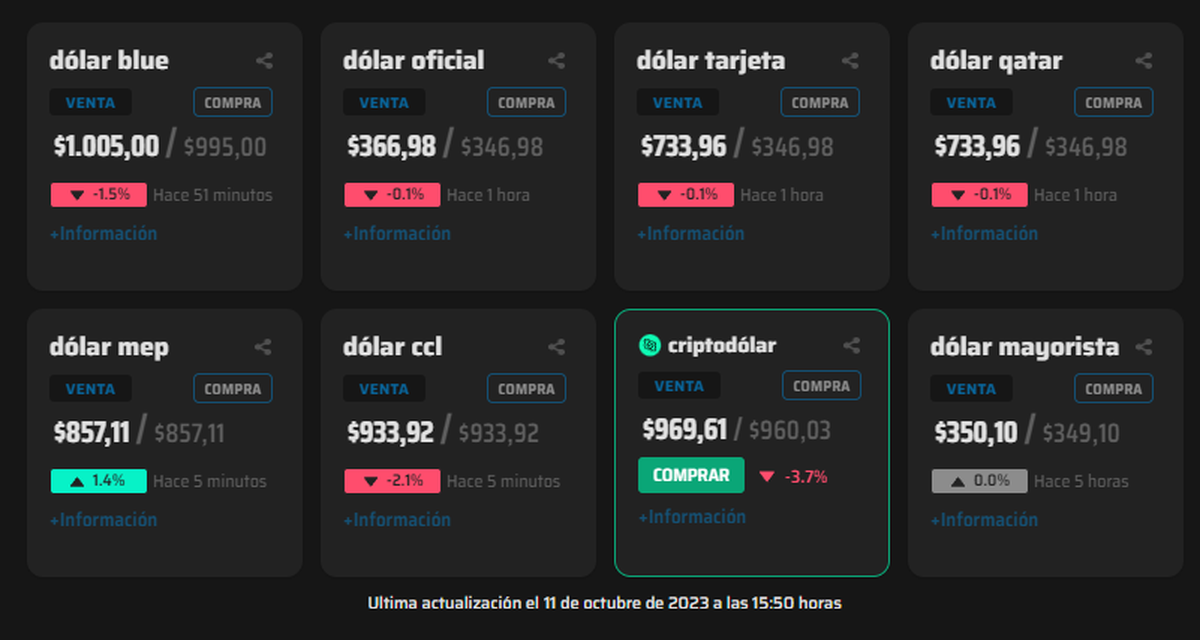Click share icon on dólar blue card

pyautogui.click(x=264, y=61)
